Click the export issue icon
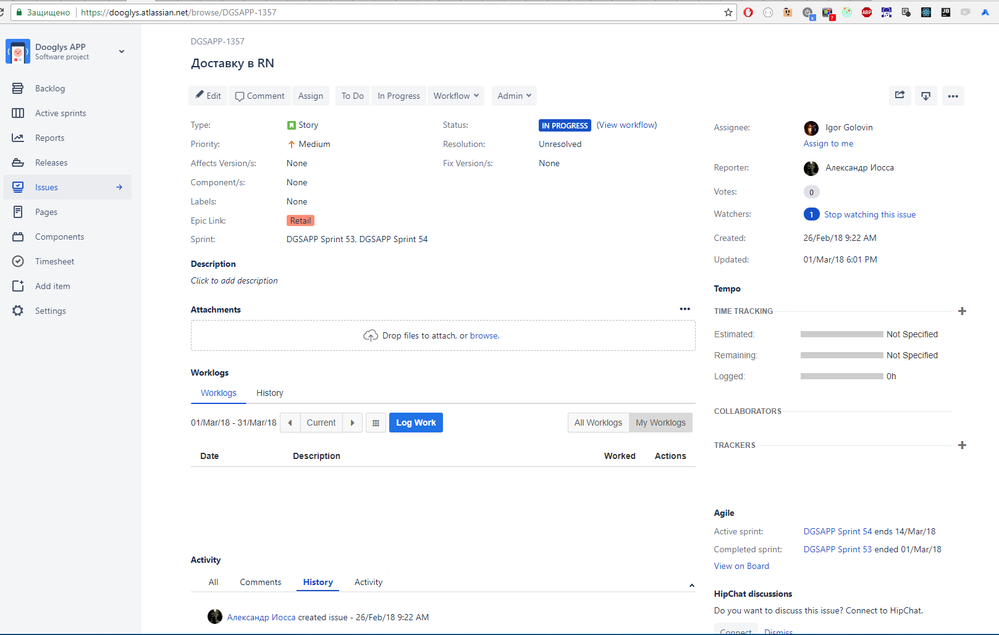The image size is (999, 635). coord(926,96)
